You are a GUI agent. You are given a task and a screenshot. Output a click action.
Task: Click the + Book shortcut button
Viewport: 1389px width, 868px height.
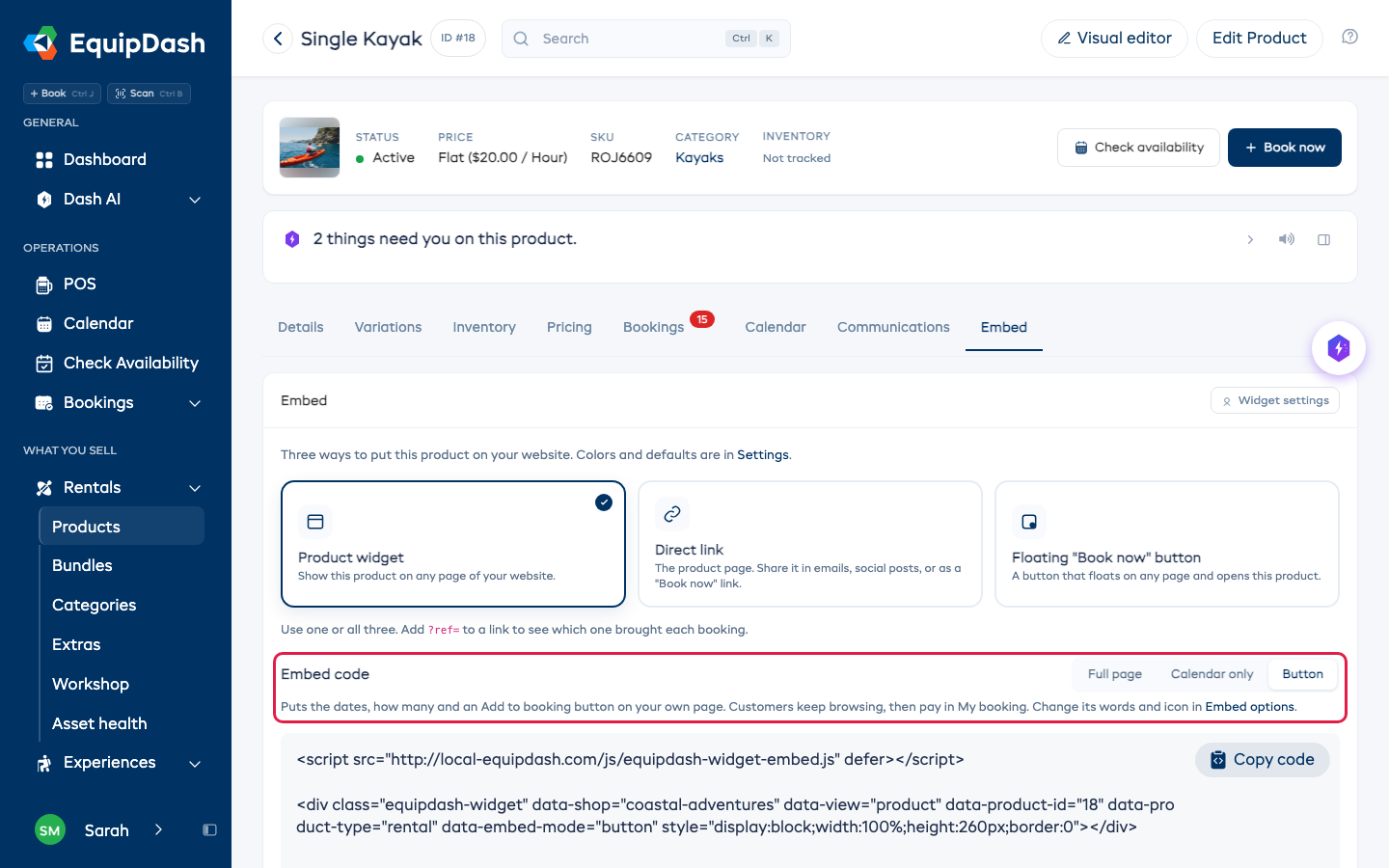pos(62,94)
